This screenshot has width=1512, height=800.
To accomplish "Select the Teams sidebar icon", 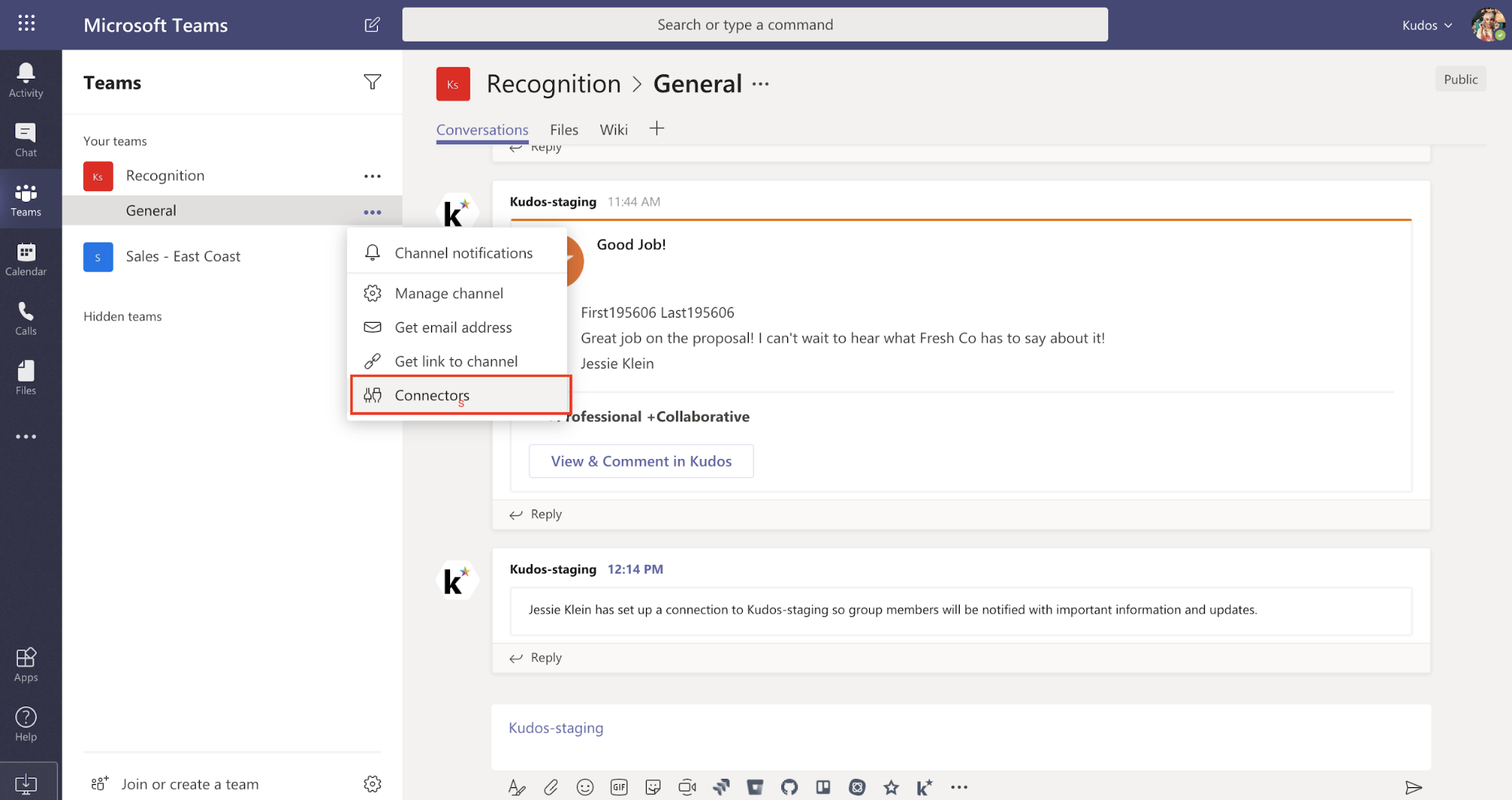I will point(26,200).
